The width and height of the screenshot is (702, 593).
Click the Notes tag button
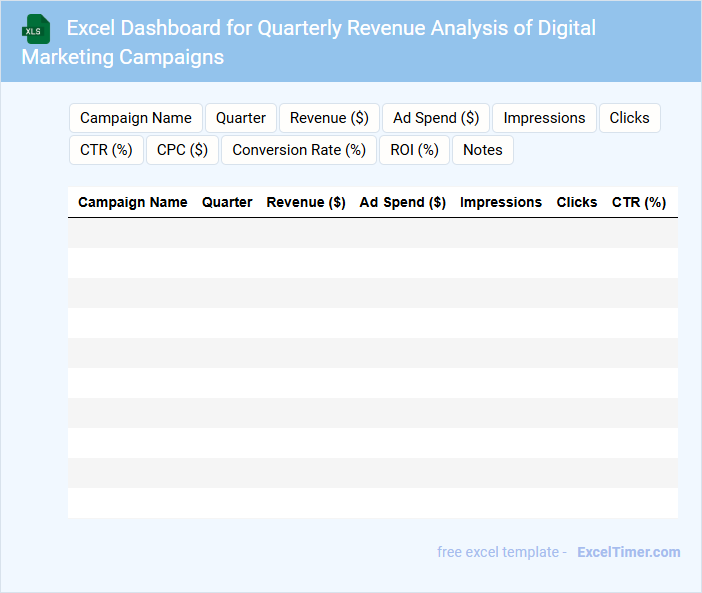point(483,150)
